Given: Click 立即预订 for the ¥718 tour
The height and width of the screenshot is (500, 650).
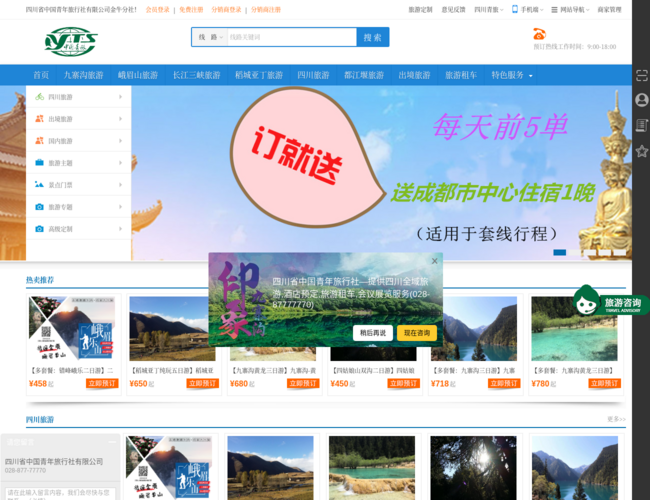Looking at the screenshot, I should pos(504,383).
